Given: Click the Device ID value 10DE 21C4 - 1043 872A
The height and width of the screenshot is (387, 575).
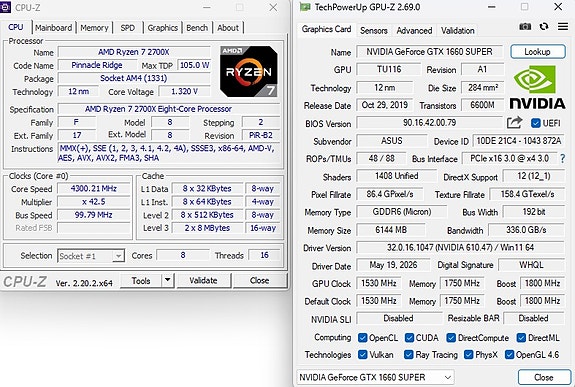Looking at the screenshot, I should [519, 141].
